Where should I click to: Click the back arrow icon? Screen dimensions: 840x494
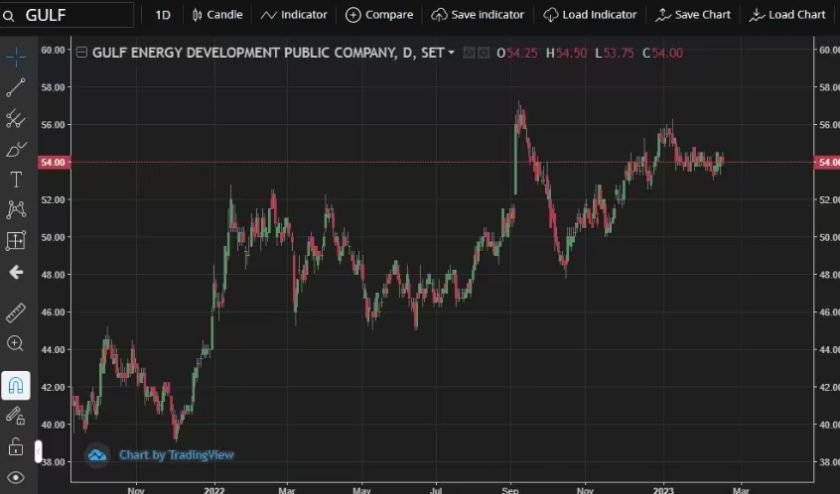[16, 272]
